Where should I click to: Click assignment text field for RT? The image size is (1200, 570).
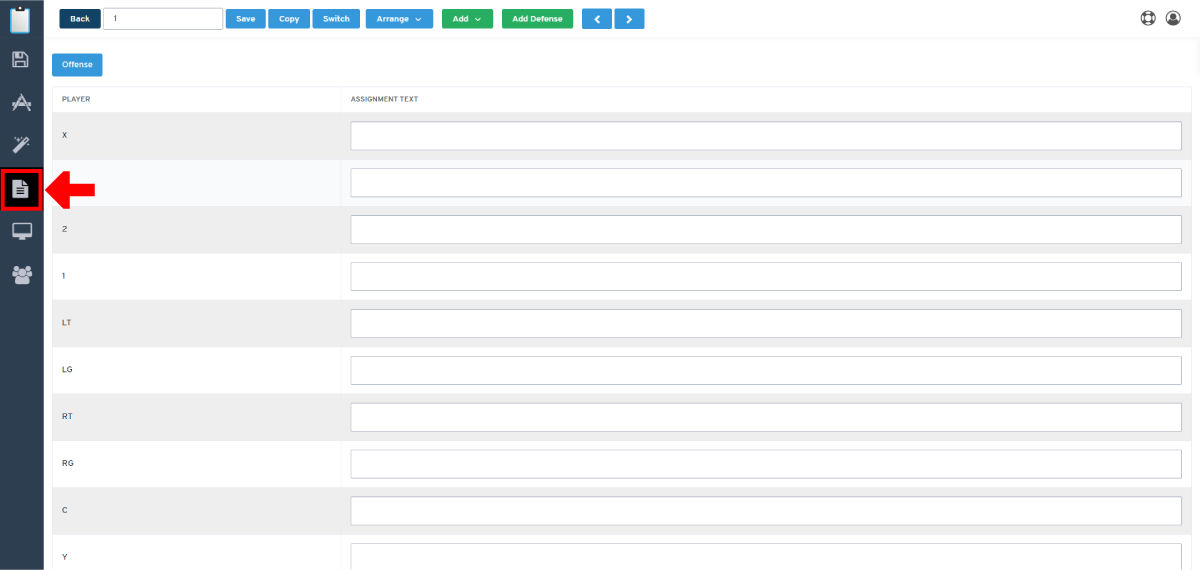click(x=766, y=417)
